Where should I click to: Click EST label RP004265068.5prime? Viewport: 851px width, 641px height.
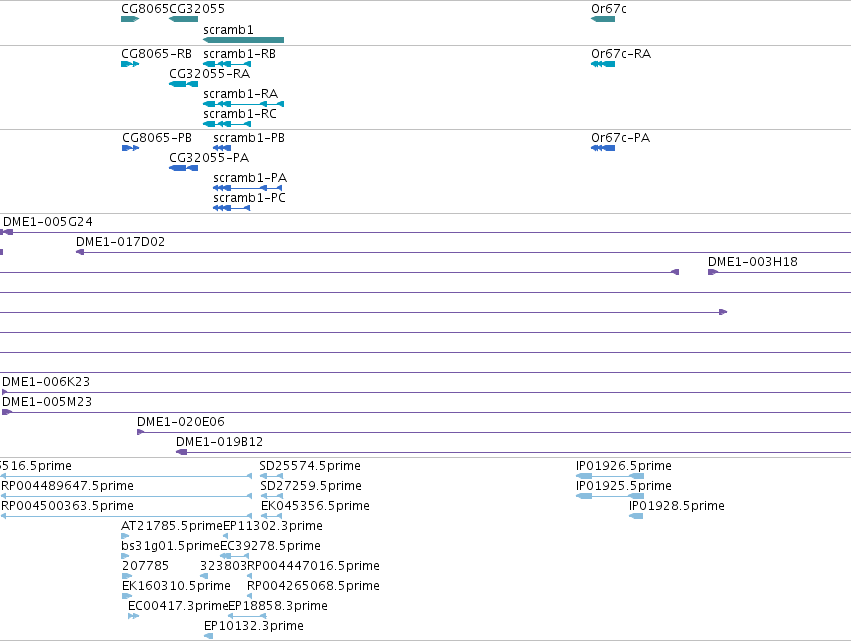pos(313,587)
